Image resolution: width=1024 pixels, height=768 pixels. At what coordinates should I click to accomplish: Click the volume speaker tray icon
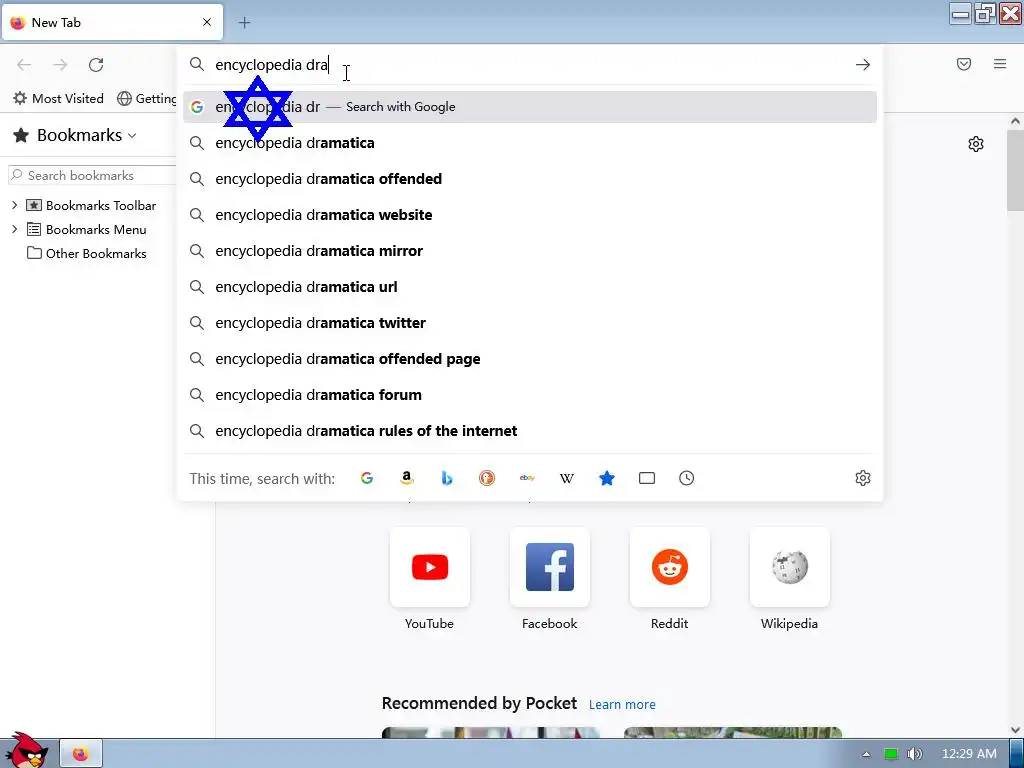(x=915, y=754)
